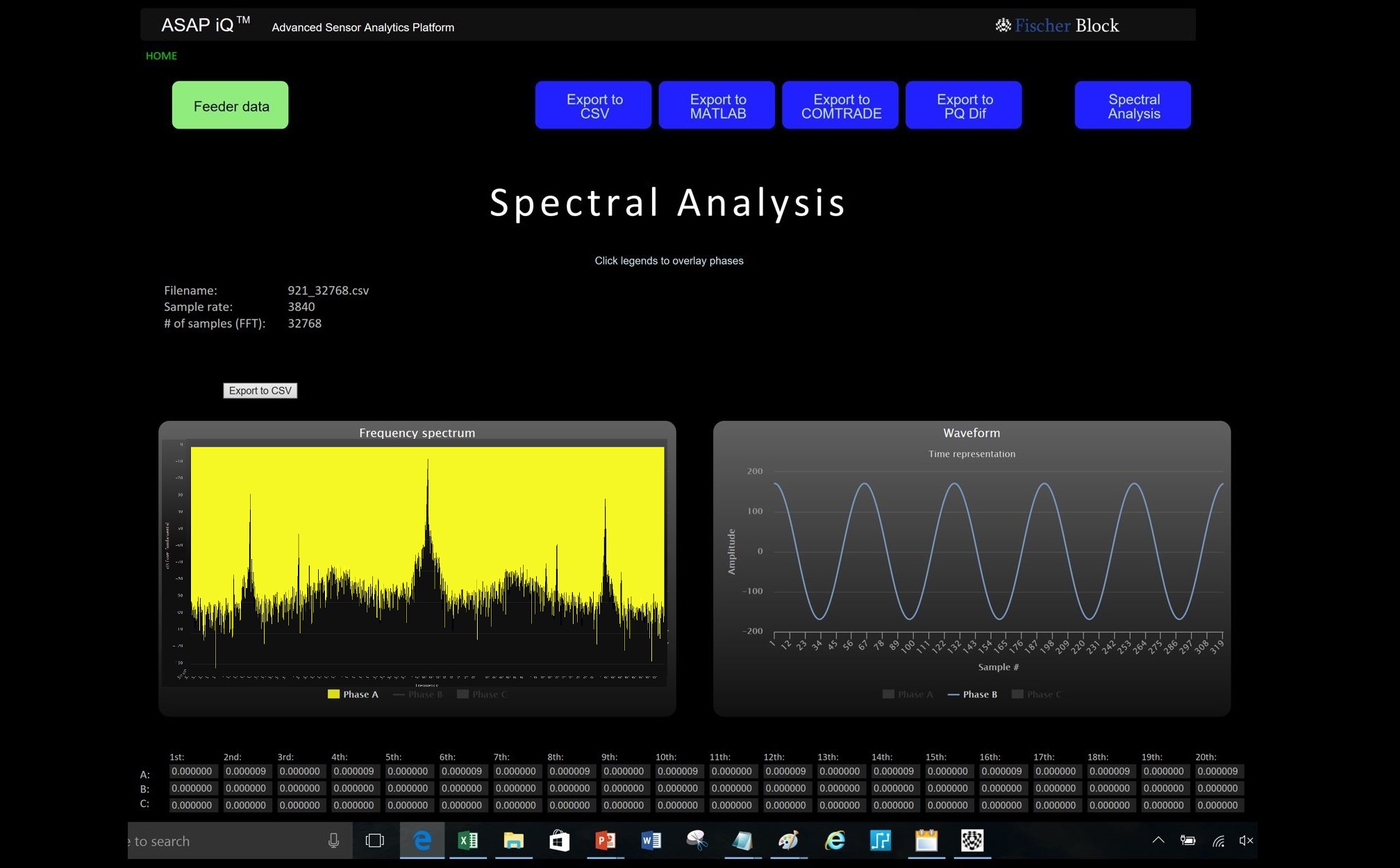The height and width of the screenshot is (868, 1400).
Task: Click the green Feeder data button
Action: click(x=230, y=106)
